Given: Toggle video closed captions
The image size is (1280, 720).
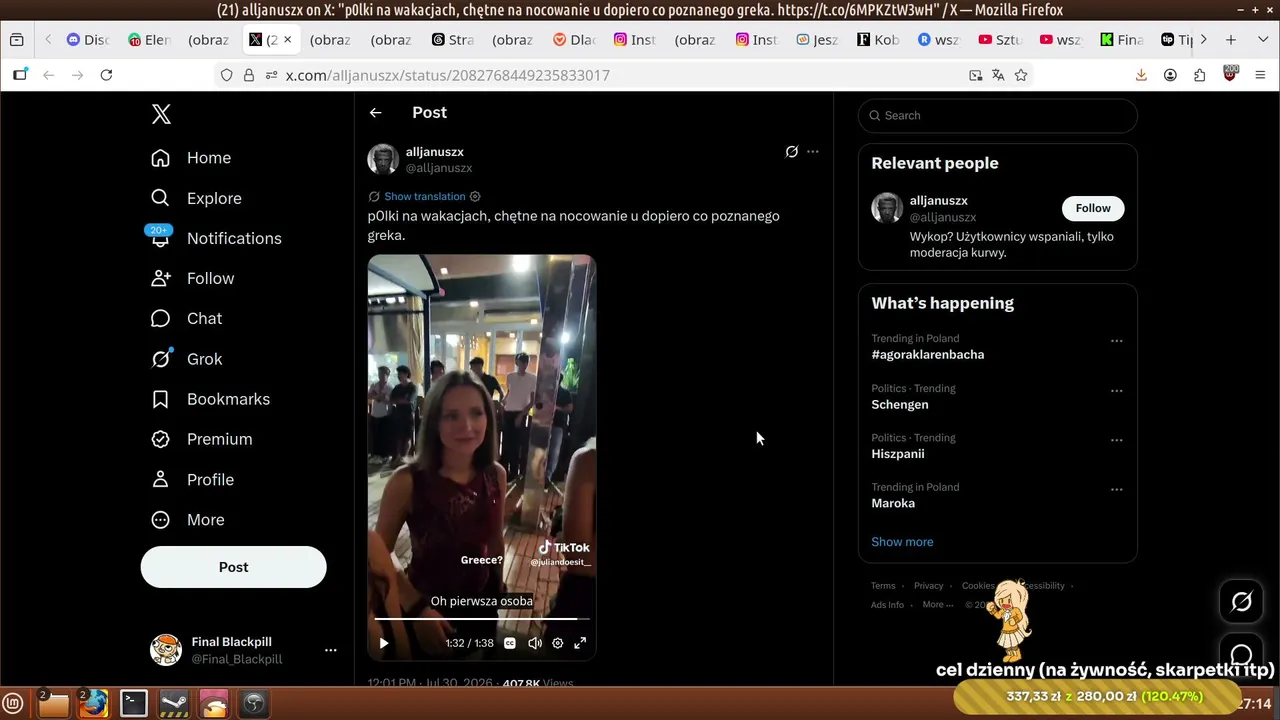Looking at the screenshot, I should [x=509, y=643].
